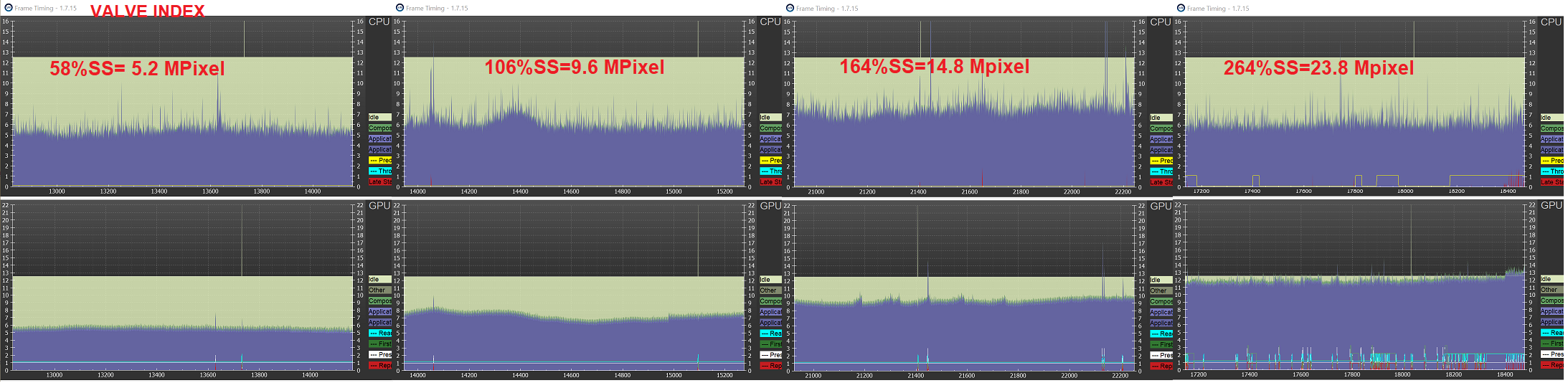Click SteamVR icon in 106%SS Frame Timing title bar

click(400, 8)
